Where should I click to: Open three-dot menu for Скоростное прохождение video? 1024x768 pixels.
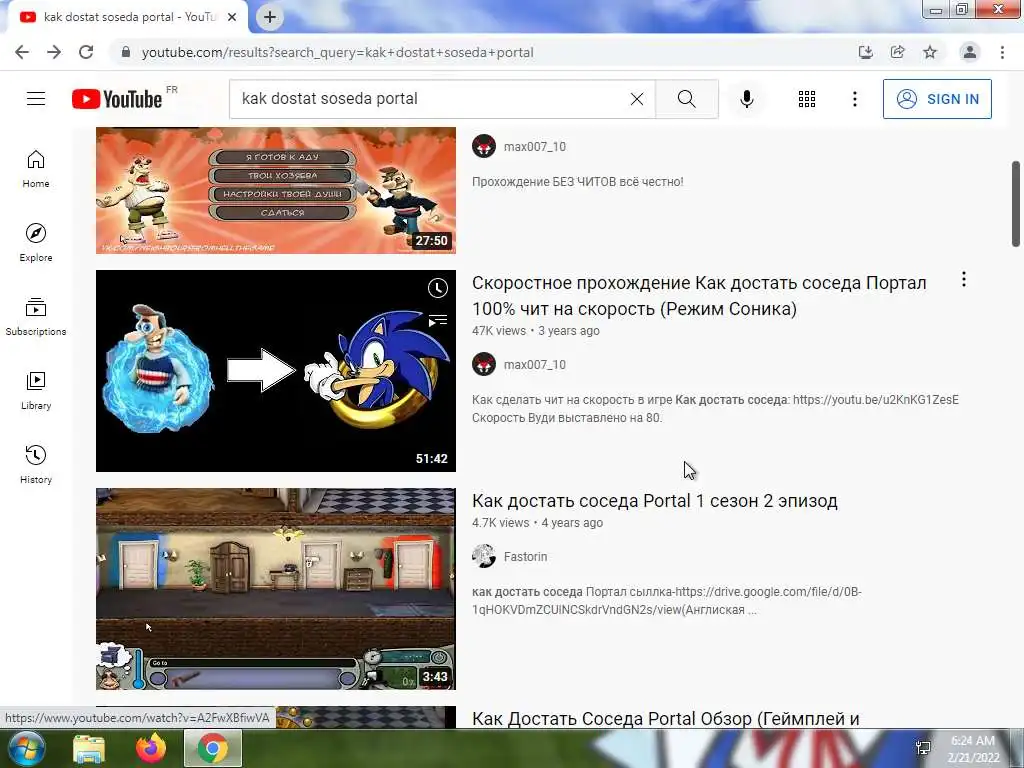pyautogui.click(x=963, y=280)
